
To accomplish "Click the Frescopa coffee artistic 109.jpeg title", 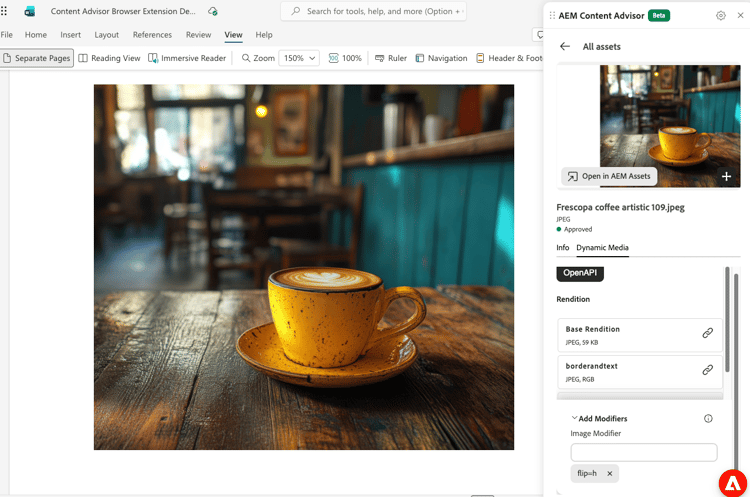I will (620, 207).
